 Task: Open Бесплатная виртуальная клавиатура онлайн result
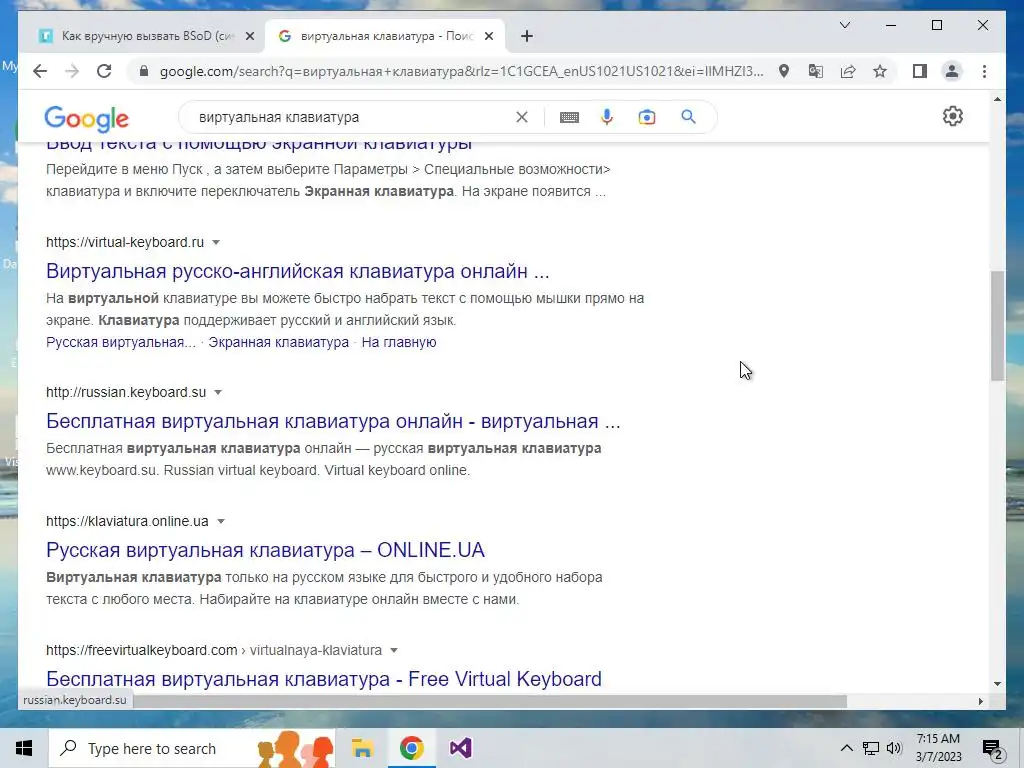[333, 421]
